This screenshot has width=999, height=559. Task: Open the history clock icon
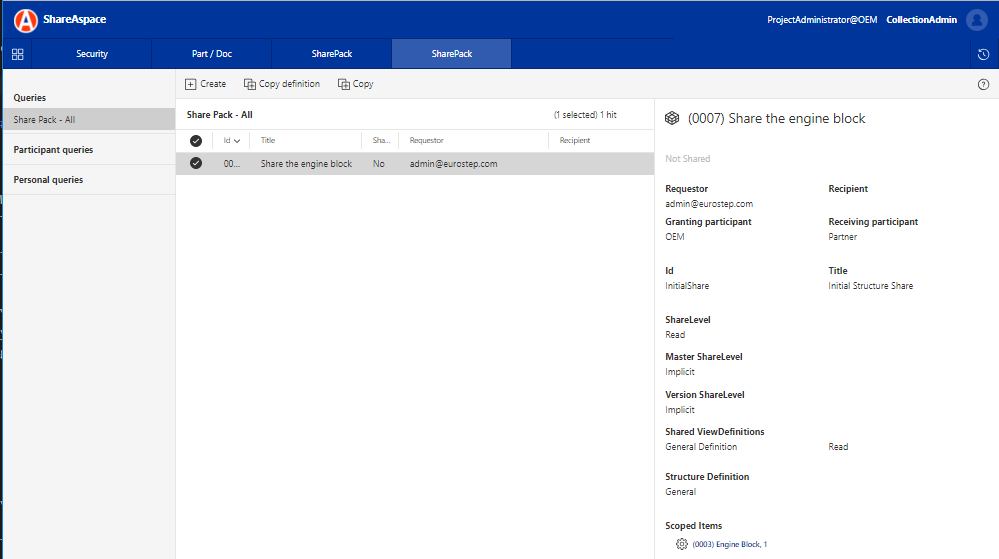(983, 54)
